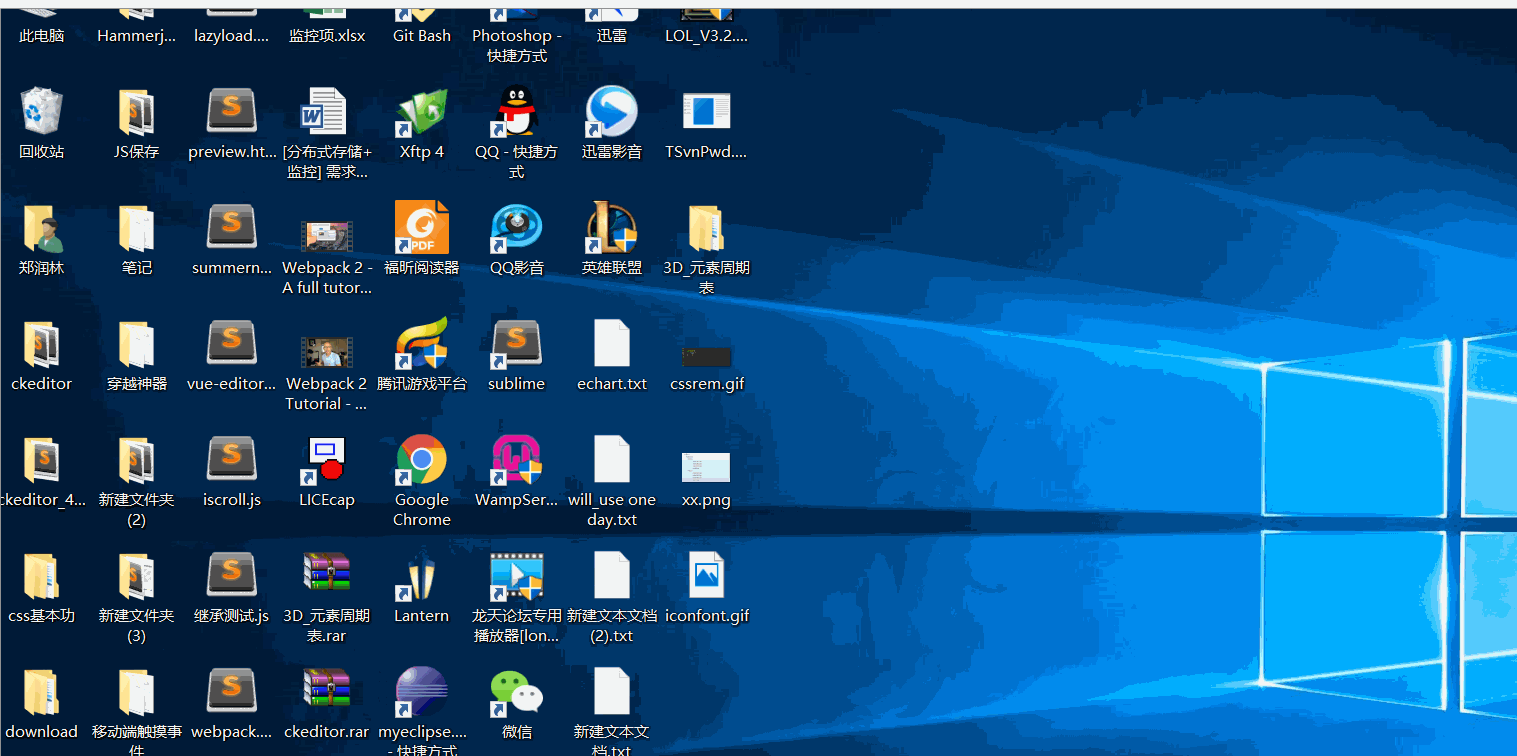Click the lazyload... file label
This screenshot has width=1517, height=756.
point(231,36)
